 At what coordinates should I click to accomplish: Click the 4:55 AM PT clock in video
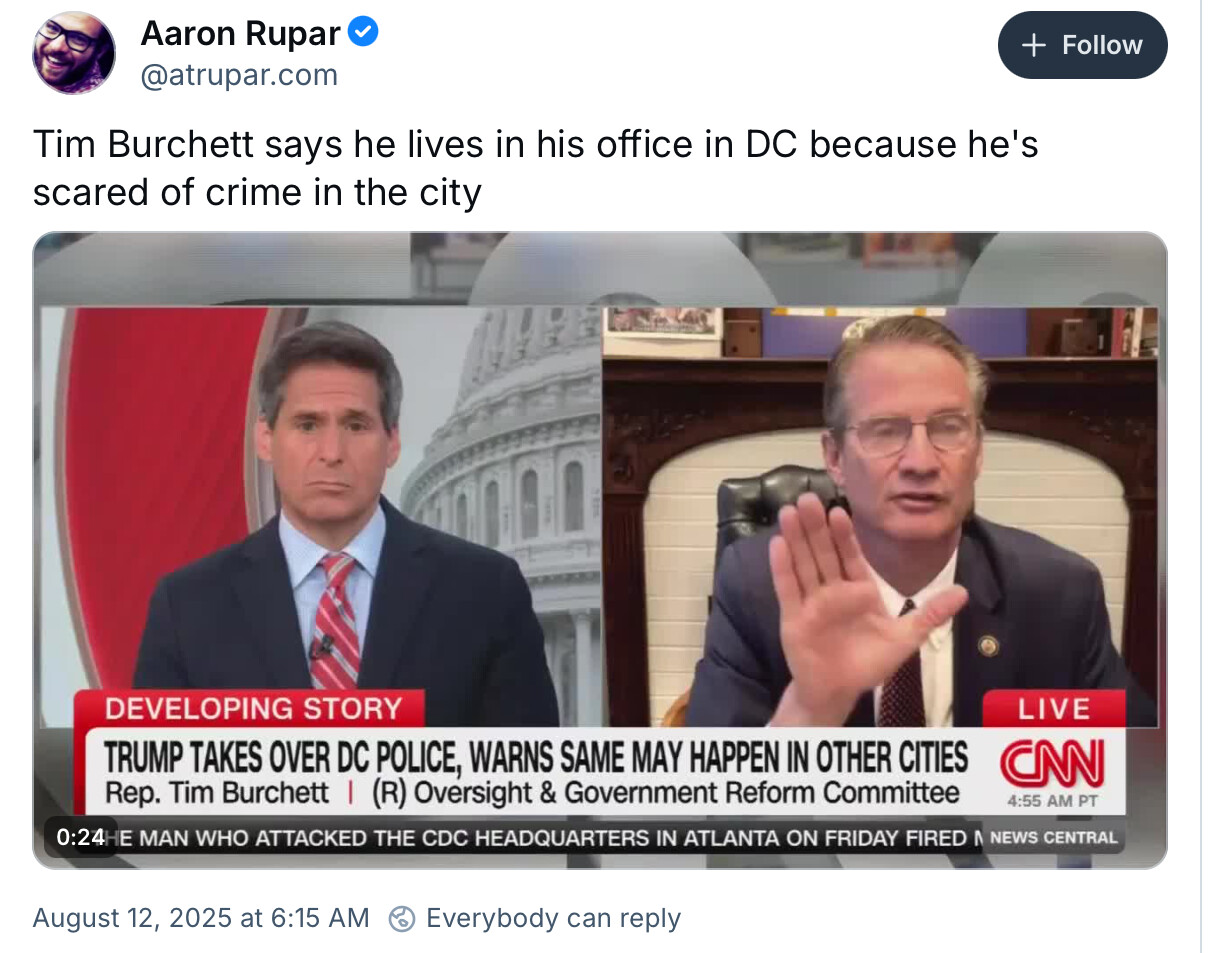pos(1053,801)
